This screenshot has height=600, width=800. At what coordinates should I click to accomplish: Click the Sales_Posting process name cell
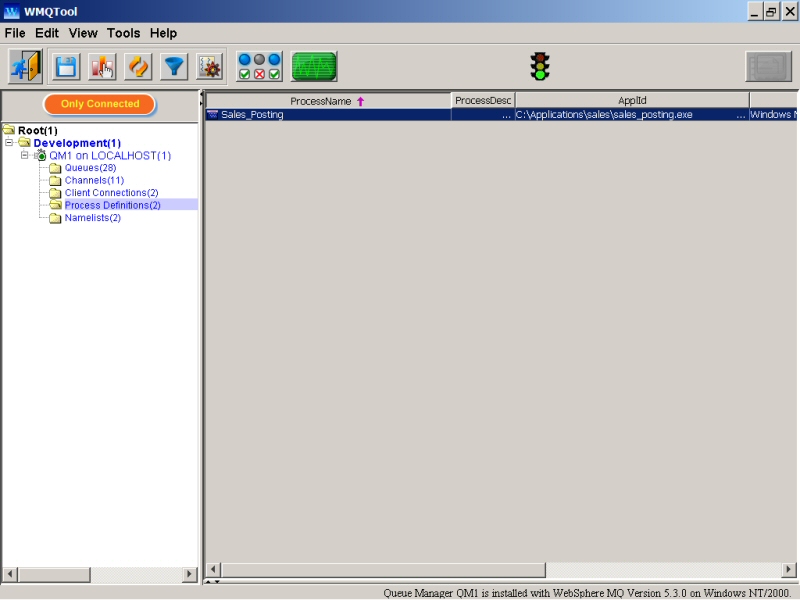coord(328,115)
